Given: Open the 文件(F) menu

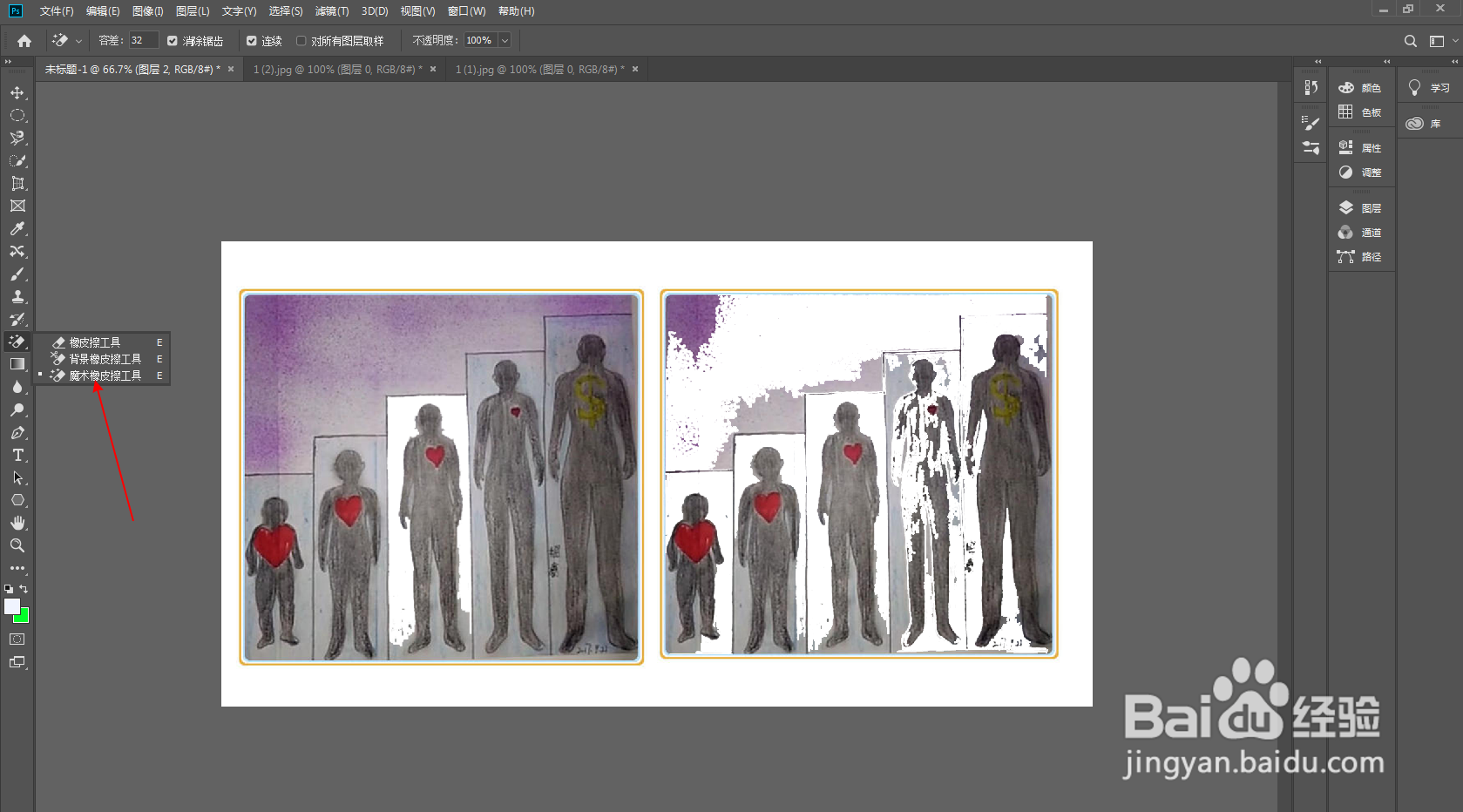Looking at the screenshot, I should (x=57, y=11).
